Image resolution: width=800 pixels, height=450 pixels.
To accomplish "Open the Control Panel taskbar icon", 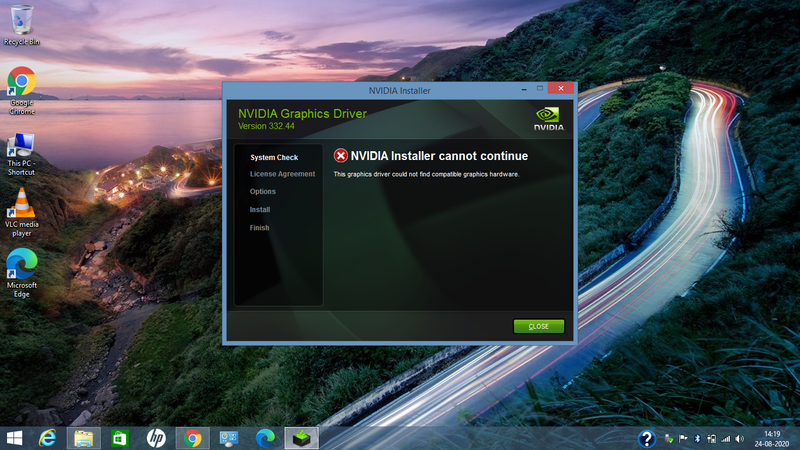I will coord(229,438).
